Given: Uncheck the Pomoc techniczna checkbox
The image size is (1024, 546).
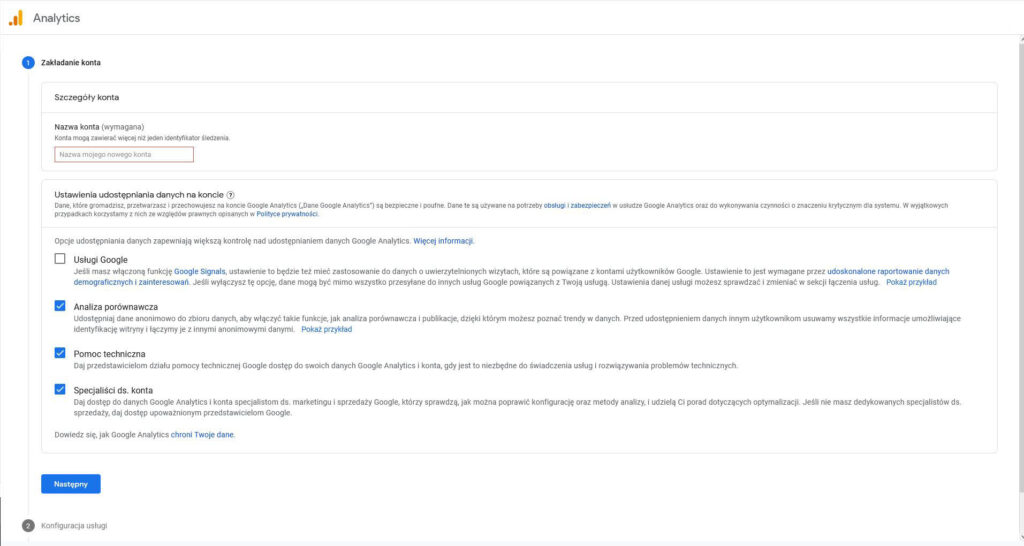Looking at the screenshot, I should click(x=60, y=353).
